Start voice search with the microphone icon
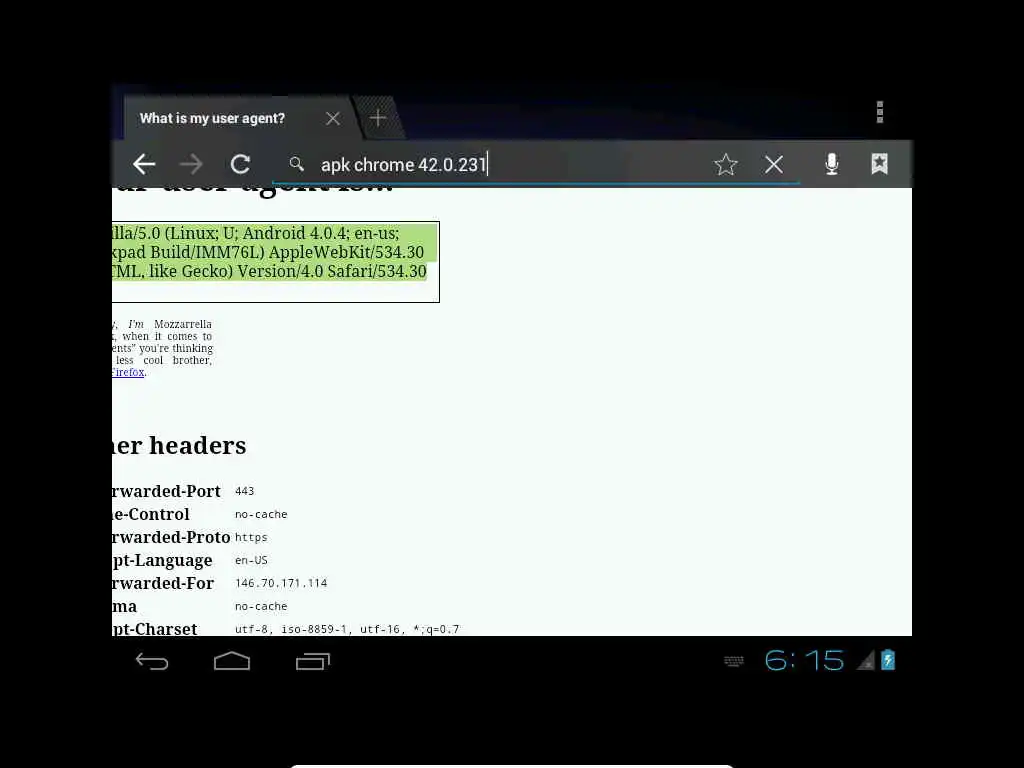 click(x=831, y=164)
